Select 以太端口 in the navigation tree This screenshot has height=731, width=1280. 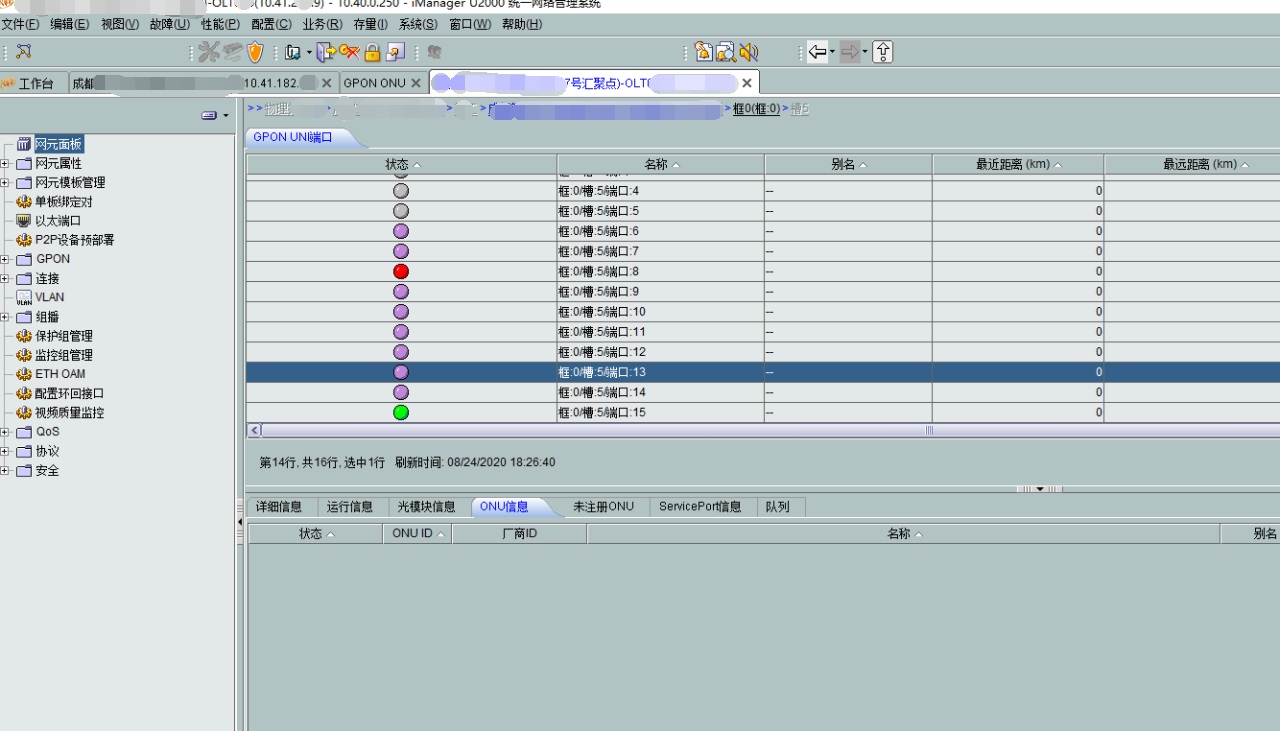[58, 221]
